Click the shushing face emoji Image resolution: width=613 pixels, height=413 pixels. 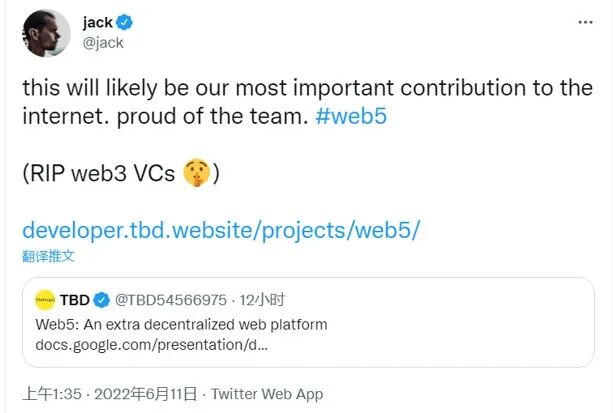point(197,172)
